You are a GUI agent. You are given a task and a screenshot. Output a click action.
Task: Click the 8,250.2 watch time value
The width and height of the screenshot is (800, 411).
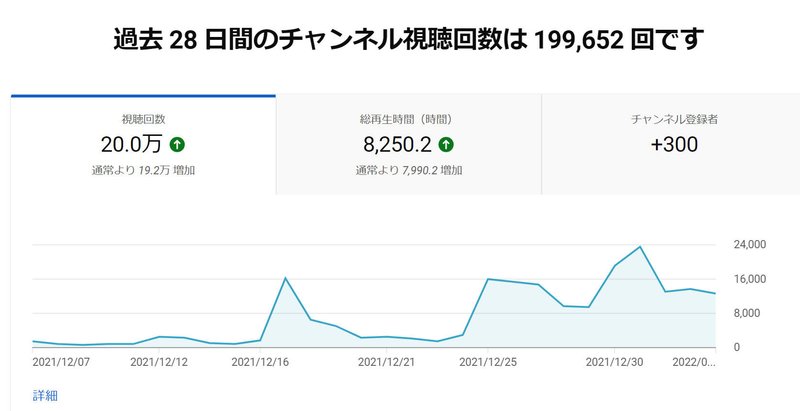pyautogui.click(x=397, y=145)
